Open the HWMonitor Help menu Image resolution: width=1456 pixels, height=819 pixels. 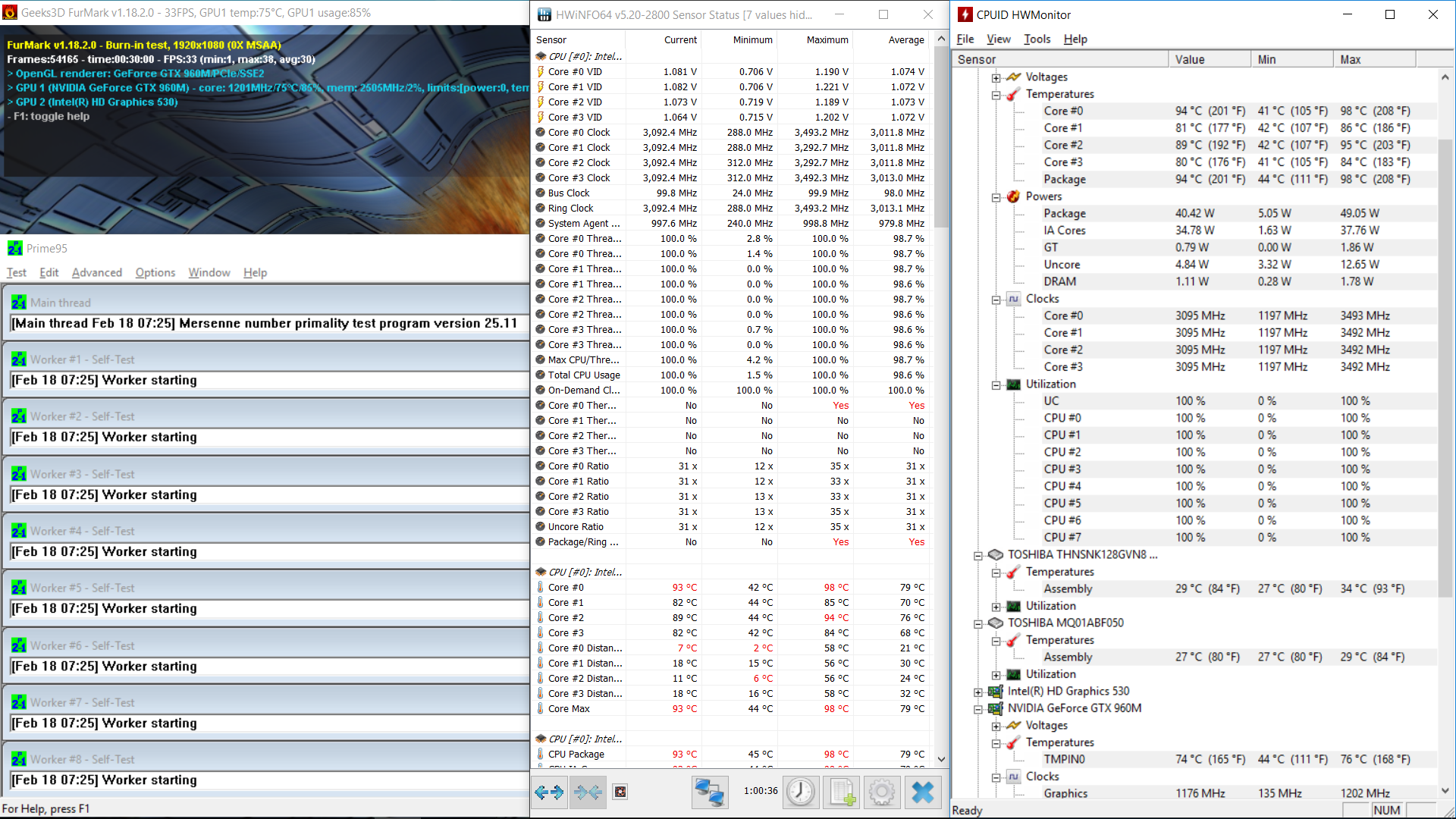(x=1075, y=39)
